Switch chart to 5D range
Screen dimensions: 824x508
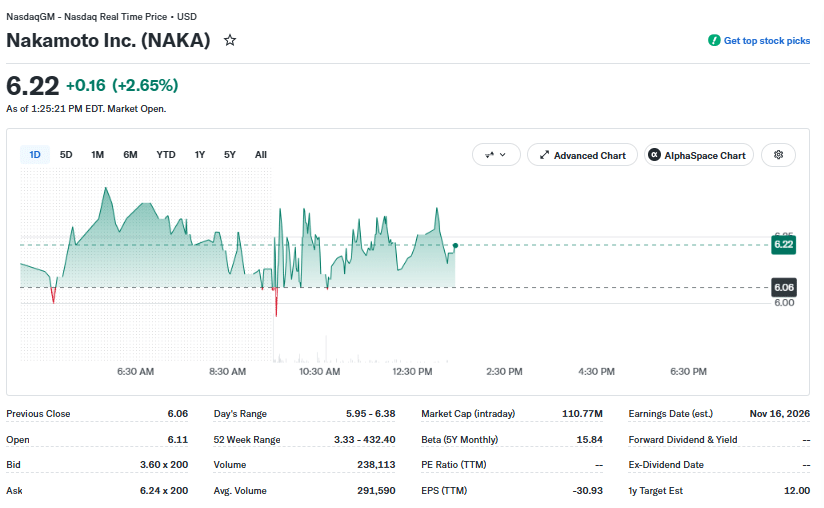pyautogui.click(x=66, y=154)
